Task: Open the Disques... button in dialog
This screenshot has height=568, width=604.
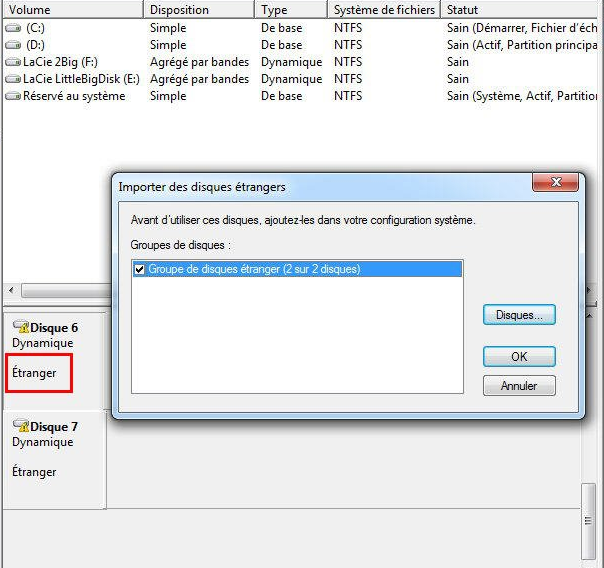Action: point(519,314)
